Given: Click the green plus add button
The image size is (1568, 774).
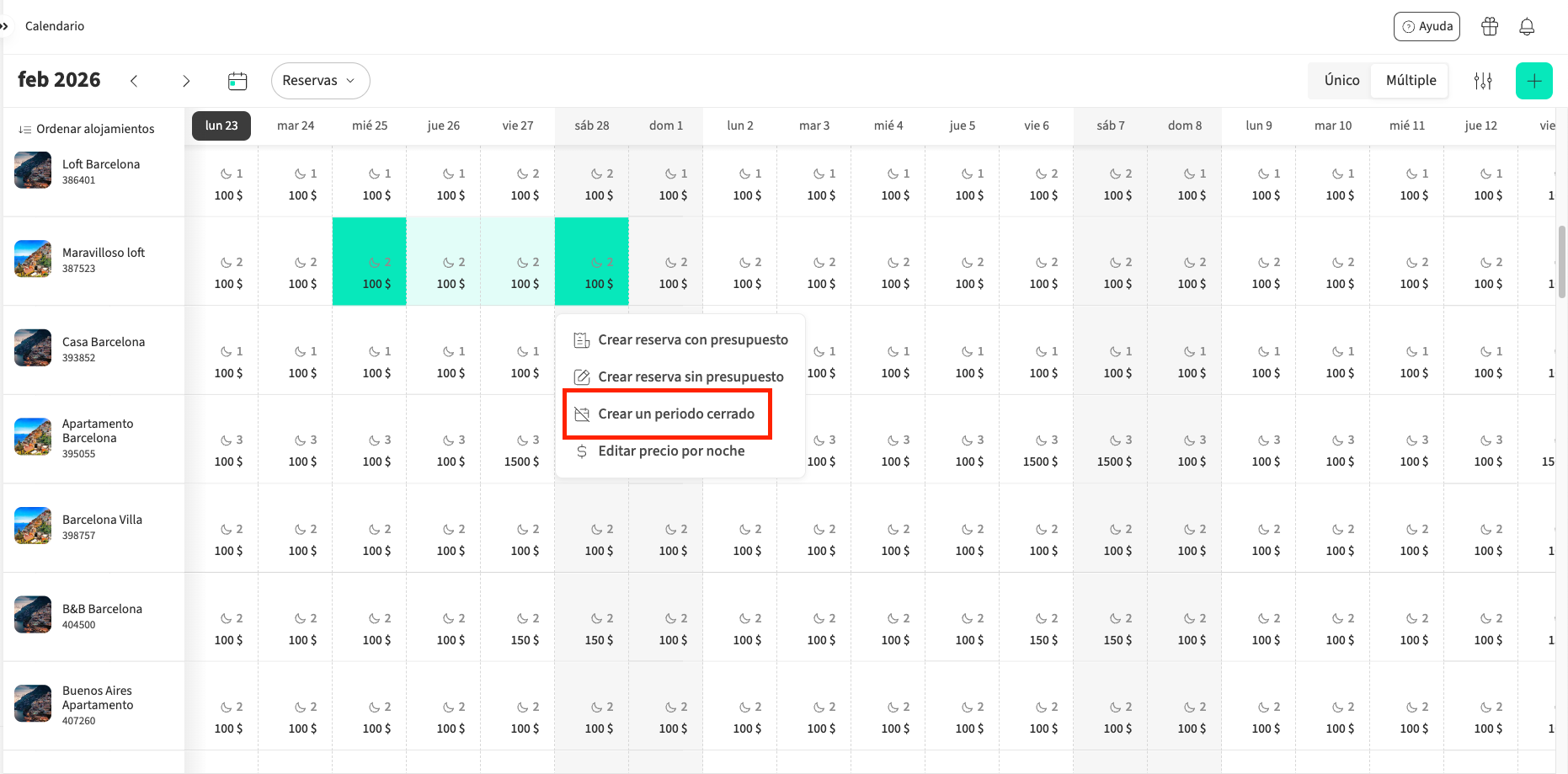Looking at the screenshot, I should 1533,81.
